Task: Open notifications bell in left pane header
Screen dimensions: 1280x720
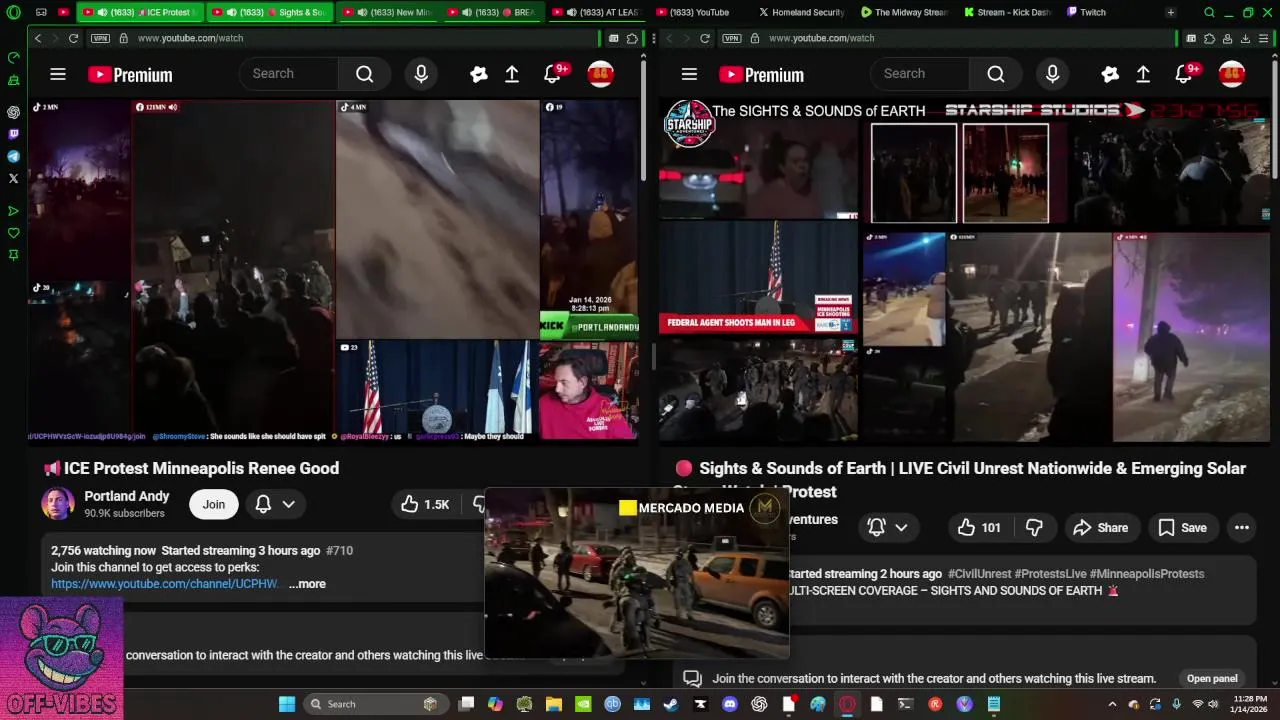Action: pyautogui.click(x=554, y=74)
